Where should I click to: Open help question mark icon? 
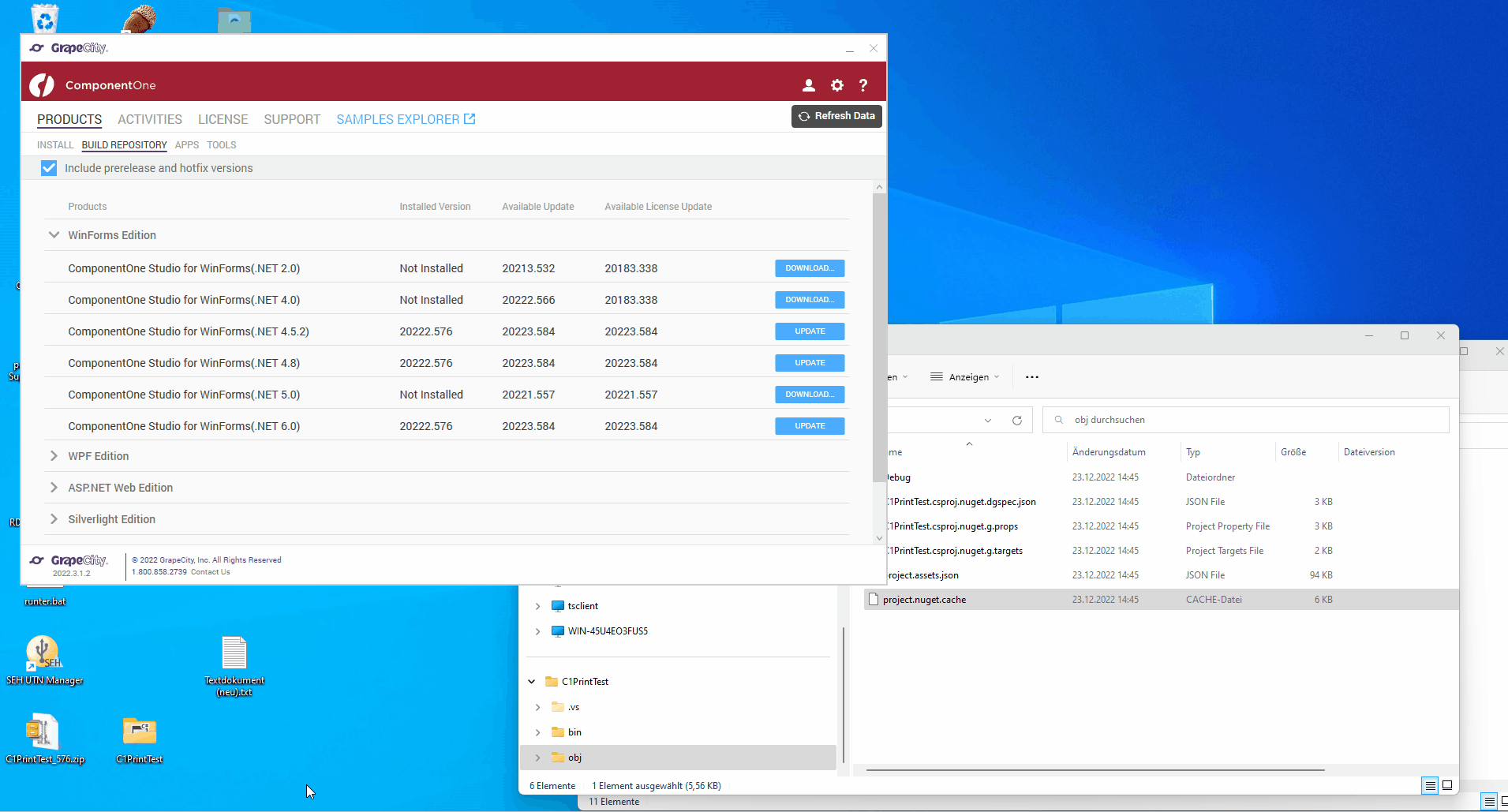[x=863, y=85]
